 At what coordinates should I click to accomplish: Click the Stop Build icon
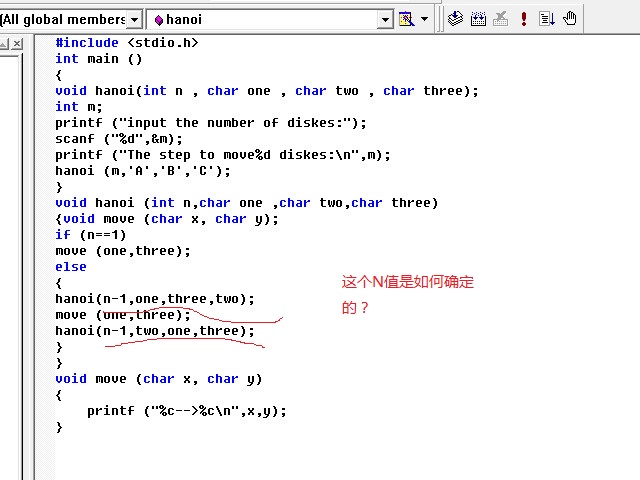click(x=500, y=18)
